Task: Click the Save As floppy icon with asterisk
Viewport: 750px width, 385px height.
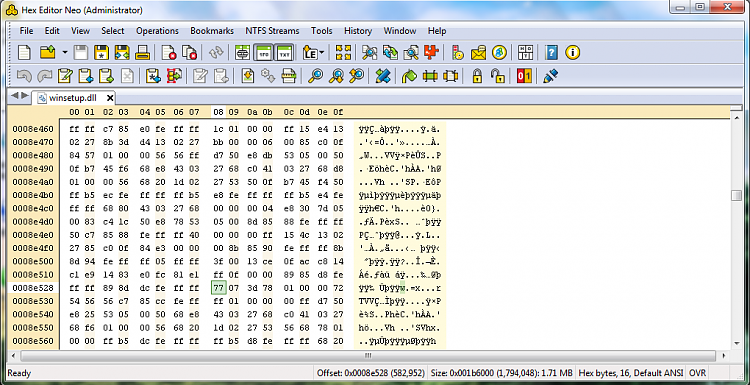Action: tap(101, 53)
